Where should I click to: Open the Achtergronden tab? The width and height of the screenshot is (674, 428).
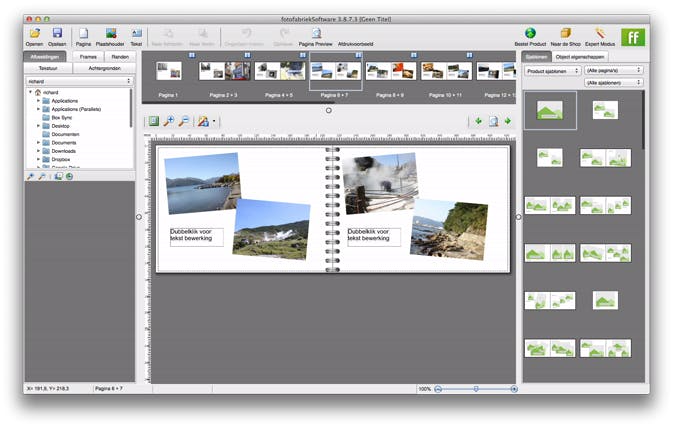pyautogui.click(x=104, y=68)
